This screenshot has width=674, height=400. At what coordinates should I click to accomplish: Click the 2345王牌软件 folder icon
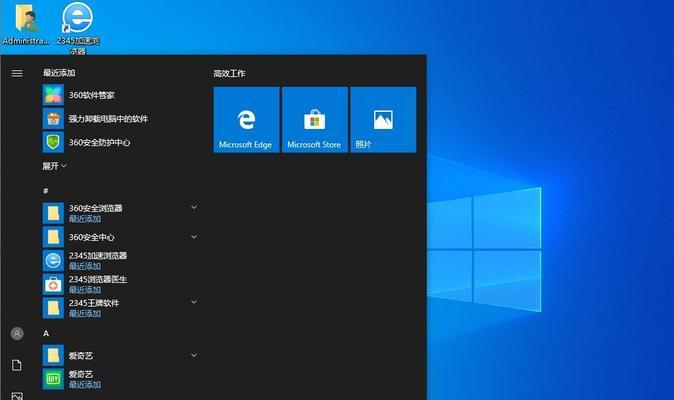click(x=53, y=308)
